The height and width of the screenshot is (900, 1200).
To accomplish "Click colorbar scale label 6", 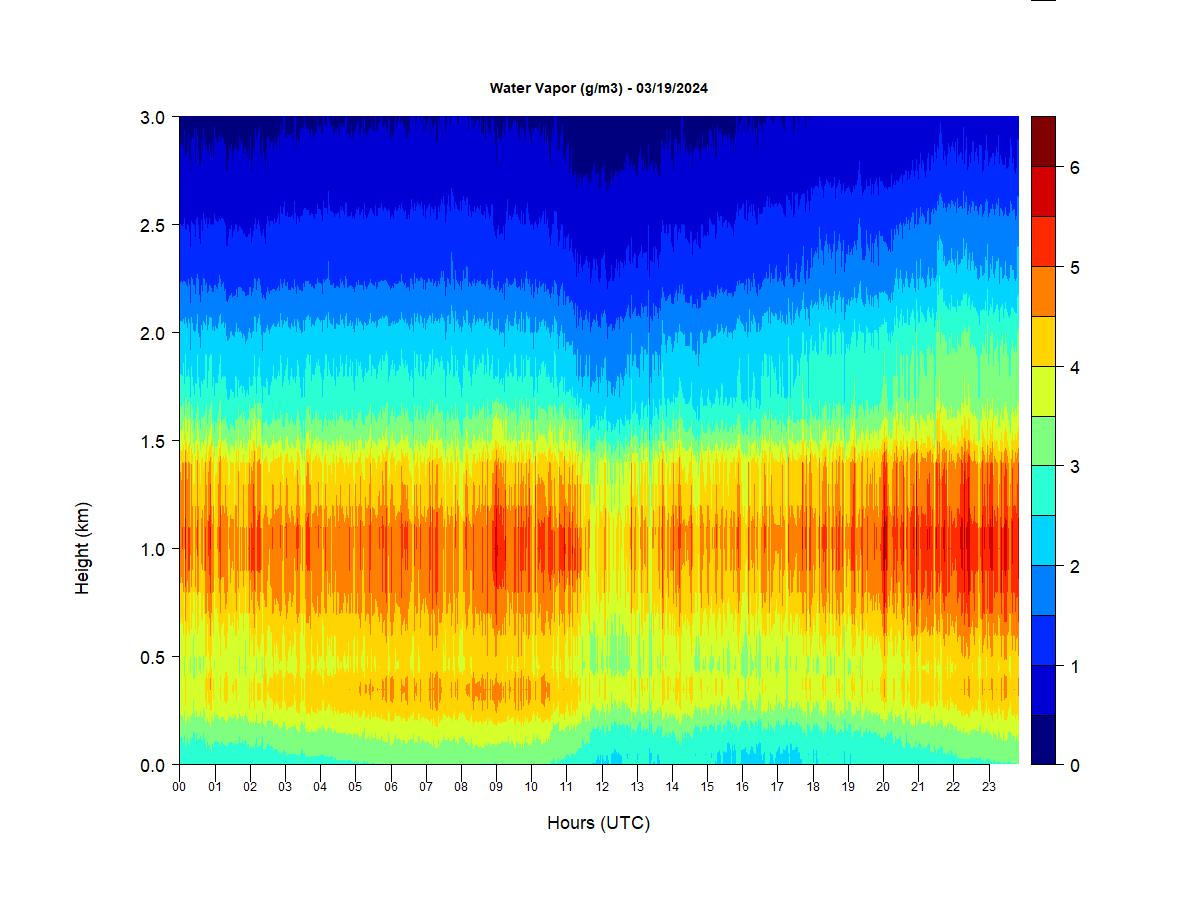I will (x=1074, y=168).
